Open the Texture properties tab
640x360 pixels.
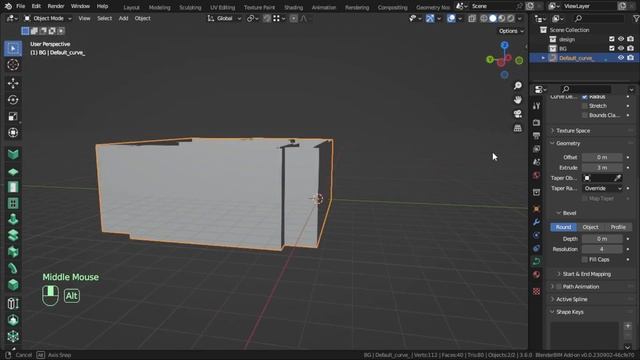click(x=536, y=291)
